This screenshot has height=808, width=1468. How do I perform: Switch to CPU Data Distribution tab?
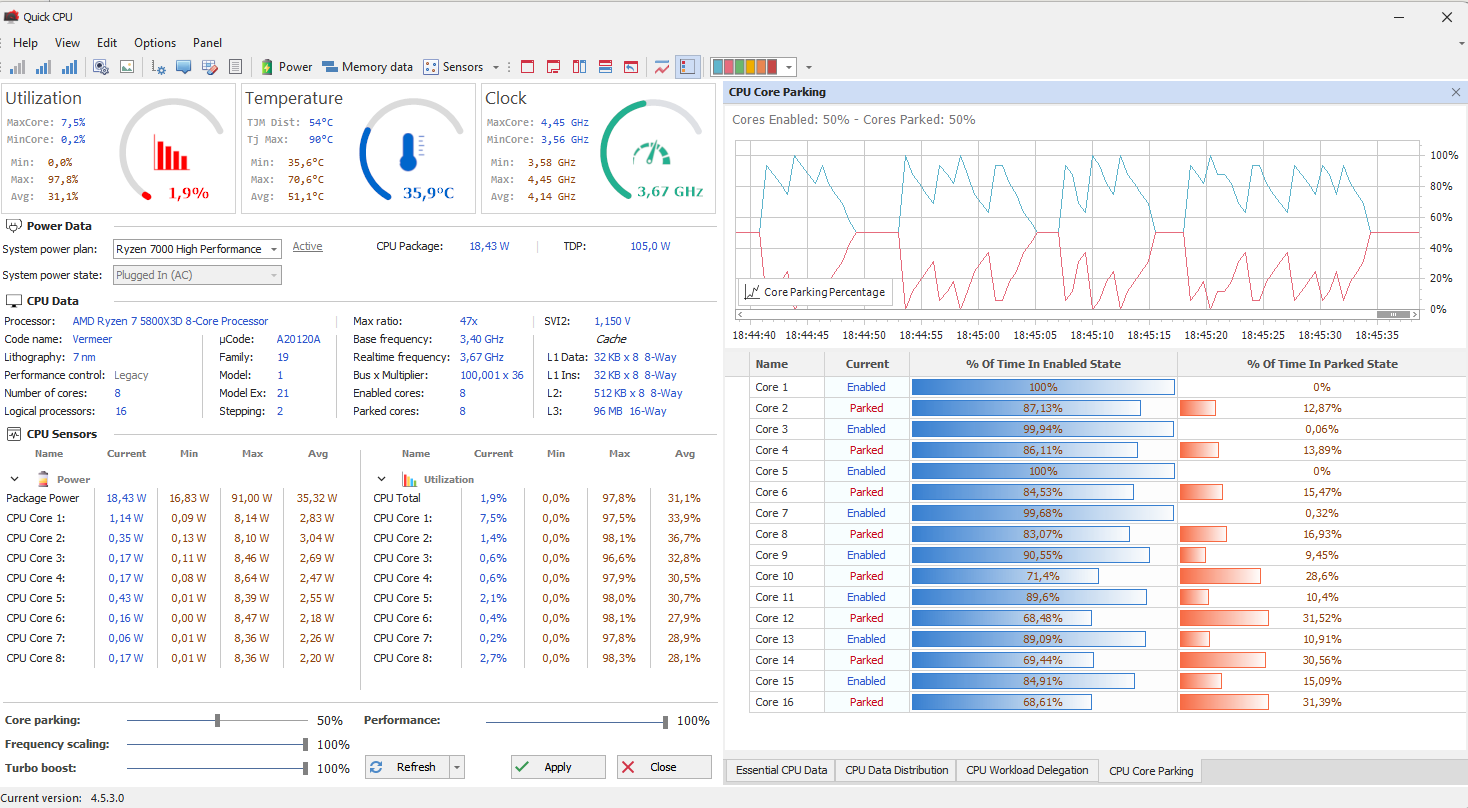point(896,770)
